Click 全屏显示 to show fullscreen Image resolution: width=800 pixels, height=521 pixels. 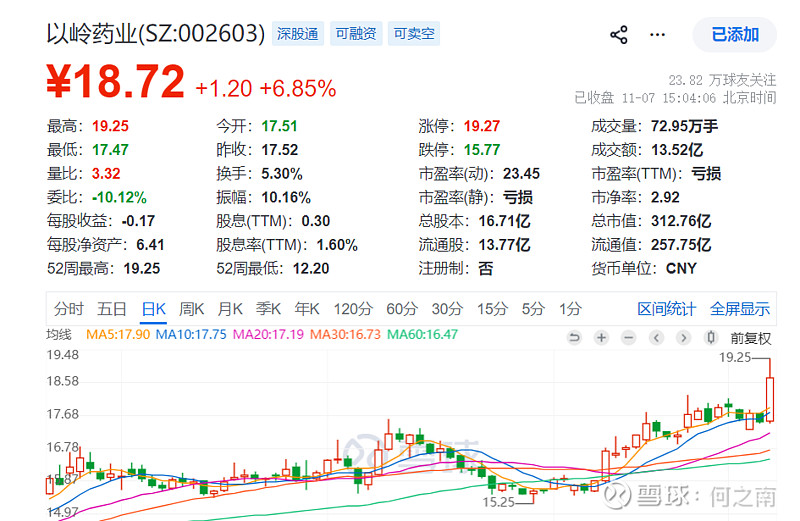pos(740,309)
